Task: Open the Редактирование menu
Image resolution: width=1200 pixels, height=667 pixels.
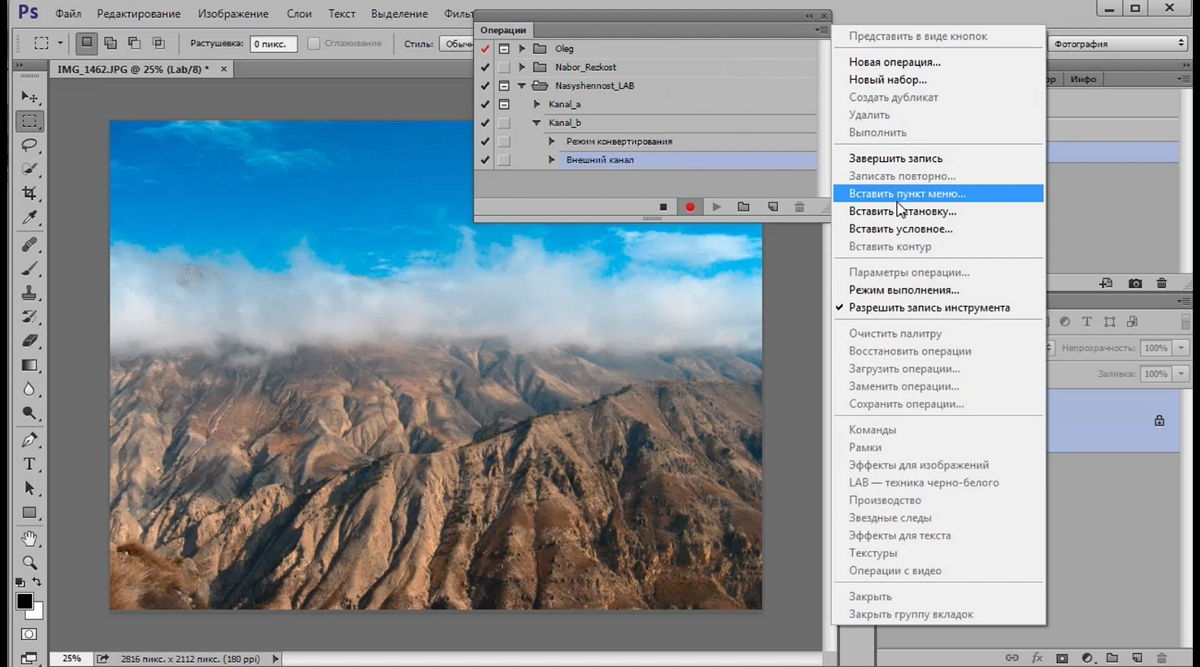Action: [x=139, y=14]
